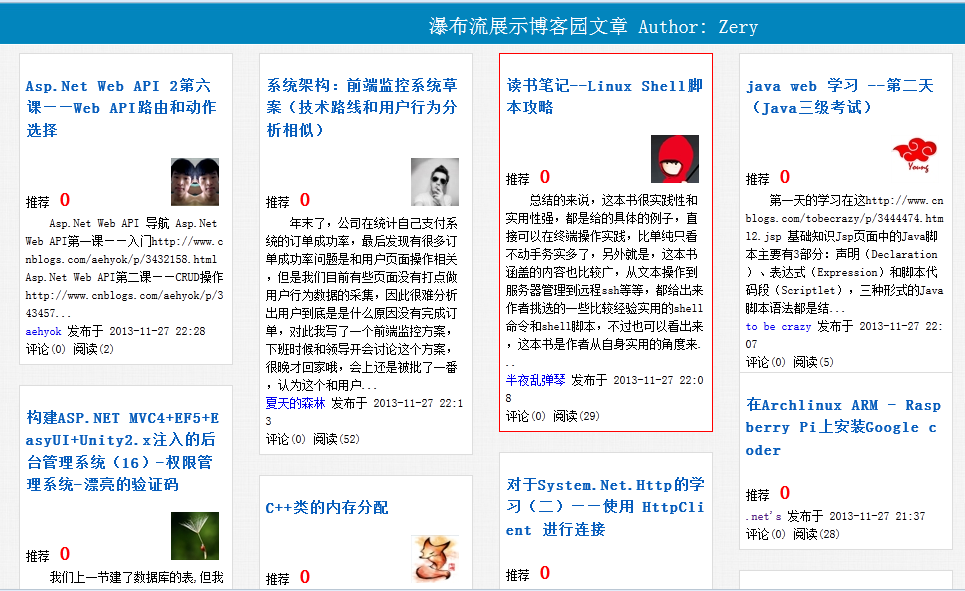The height and width of the screenshot is (591, 965).
Task: Click 评论(0) on 夏天的森林's article
Action: (x=286, y=439)
